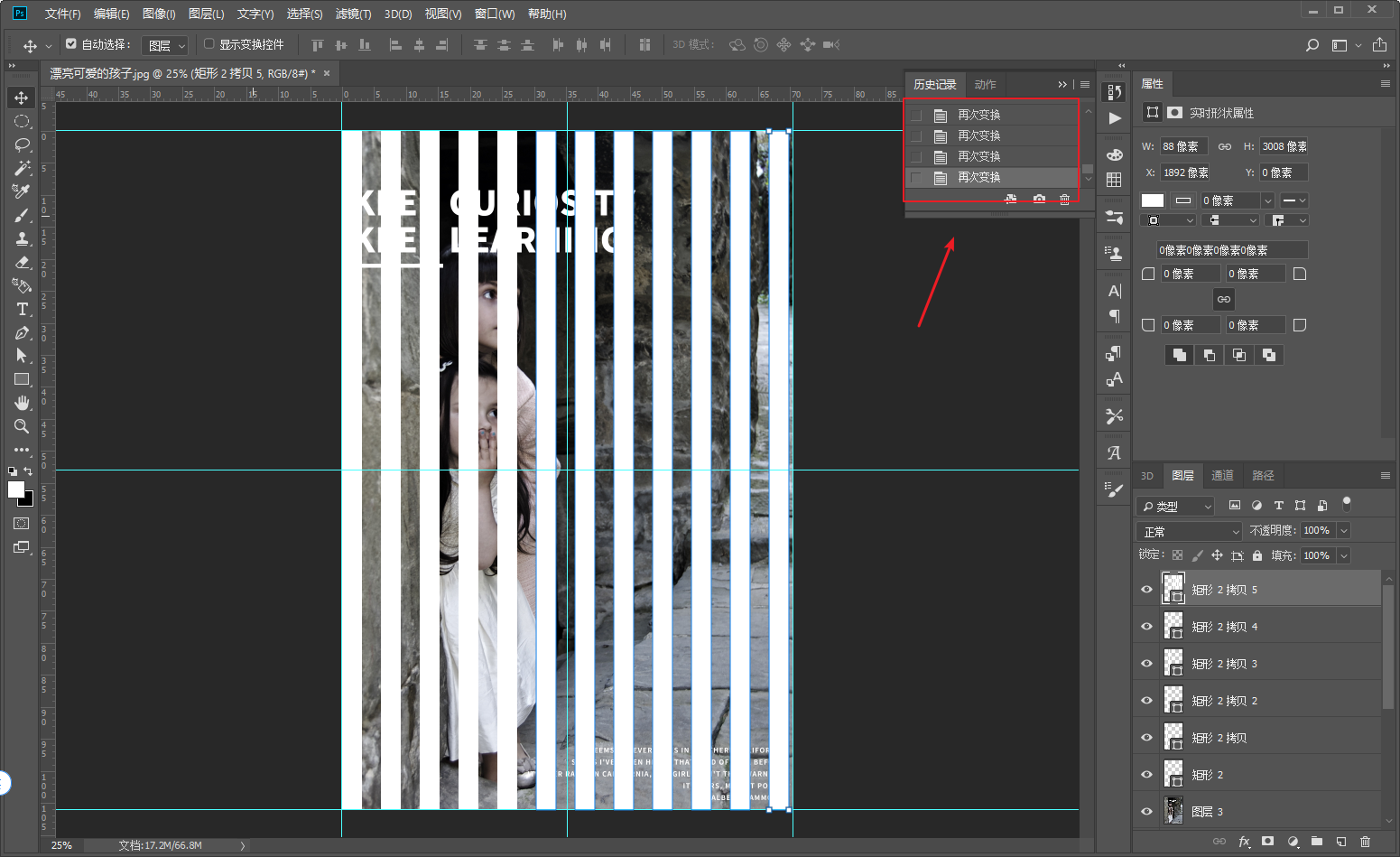
Task: Hide the 矩形 2 拷贝 3 layer
Action: click(1146, 663)
